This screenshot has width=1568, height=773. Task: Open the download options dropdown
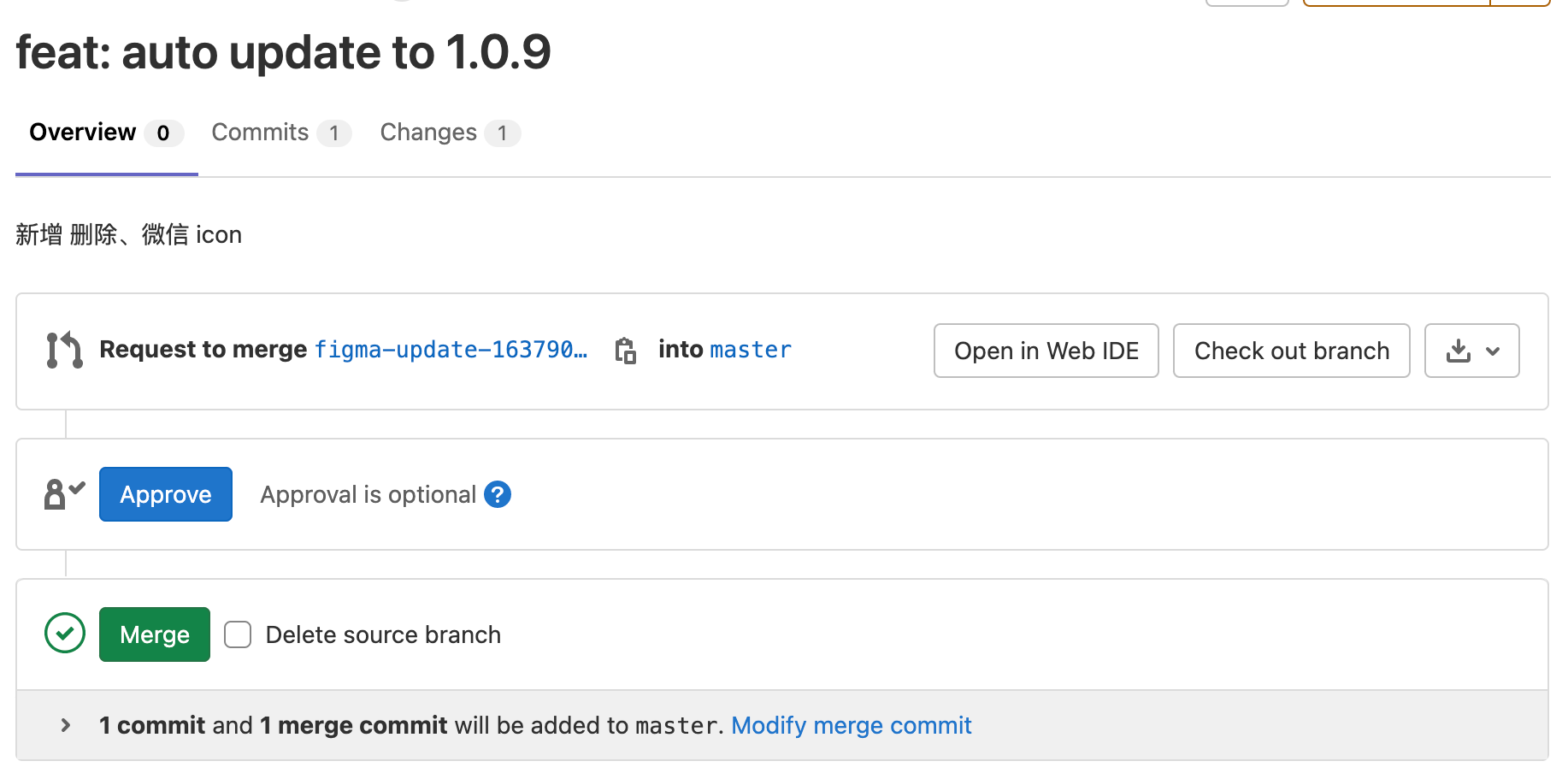(1471, 351)
